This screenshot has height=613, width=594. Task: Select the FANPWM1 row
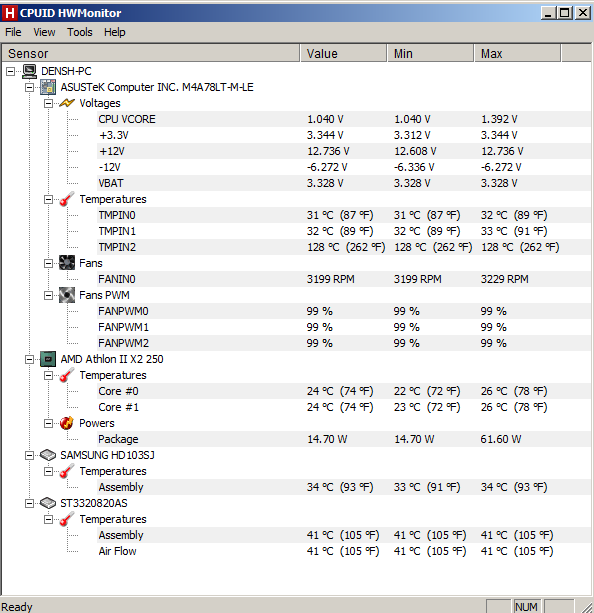(344, 327)
